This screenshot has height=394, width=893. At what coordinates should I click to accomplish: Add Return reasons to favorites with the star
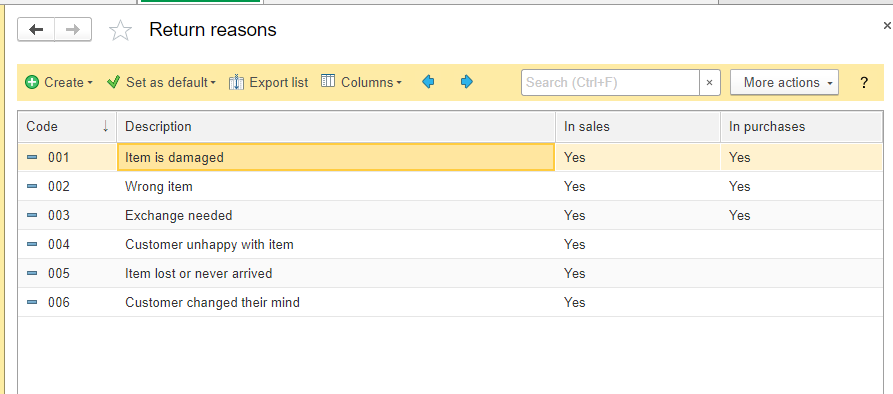pos(120,30)
